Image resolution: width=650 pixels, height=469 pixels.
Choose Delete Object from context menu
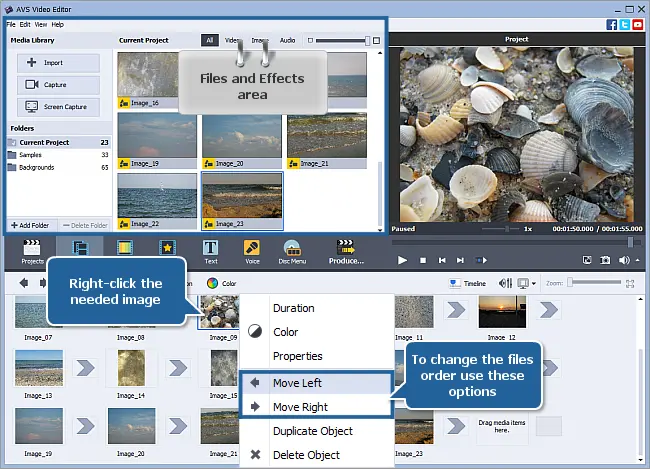coord(317,455)
